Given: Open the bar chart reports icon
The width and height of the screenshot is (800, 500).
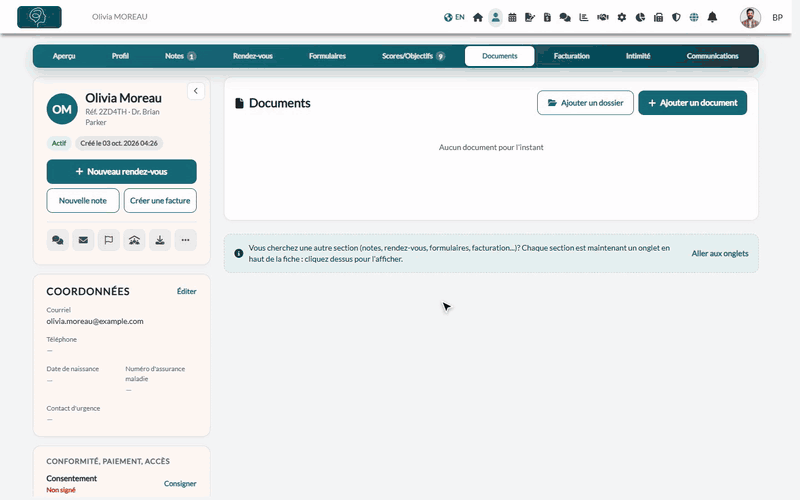Looking at the screenshot, I should [584, 17].
